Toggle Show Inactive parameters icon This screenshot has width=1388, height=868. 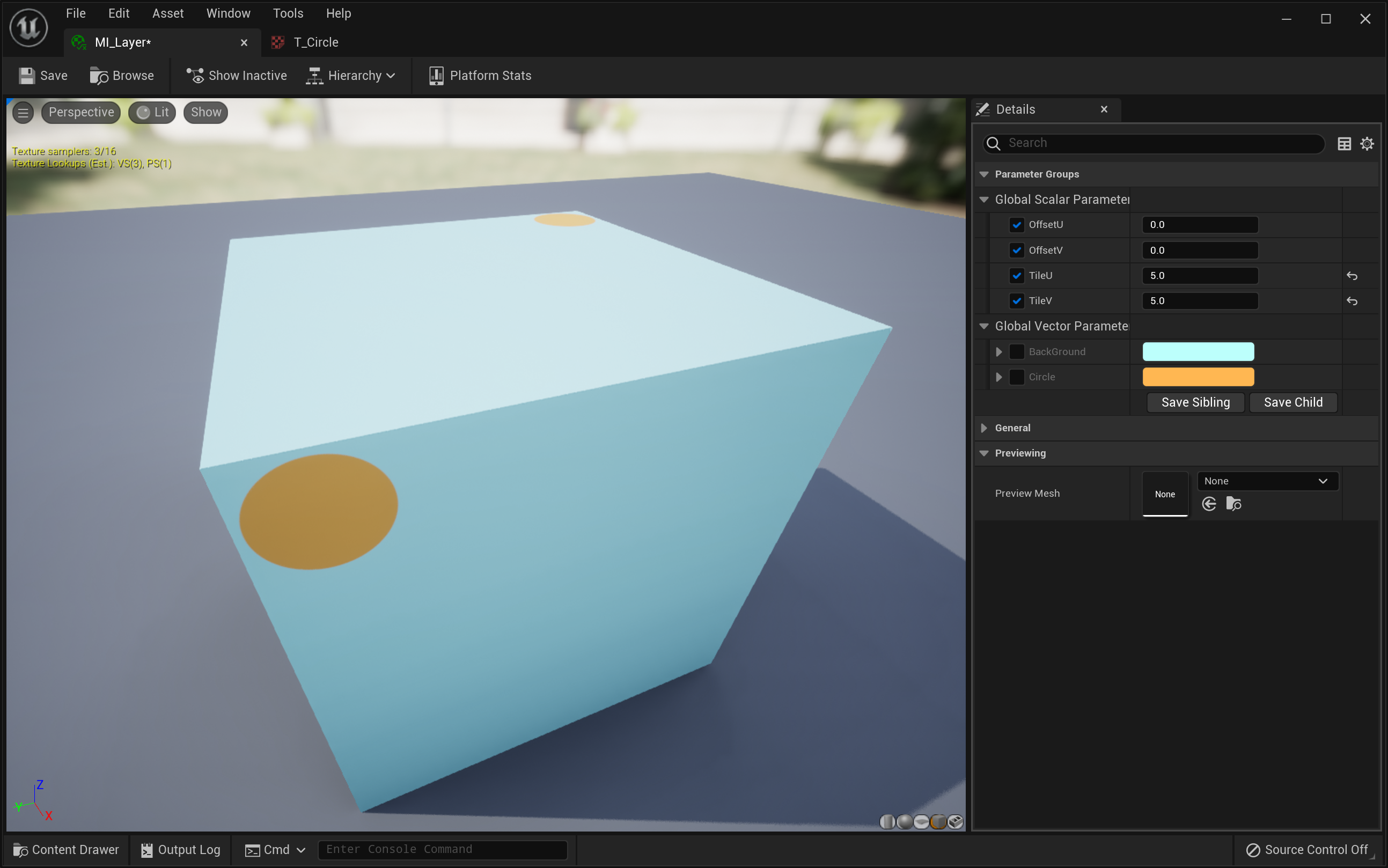tap(195, 76)
